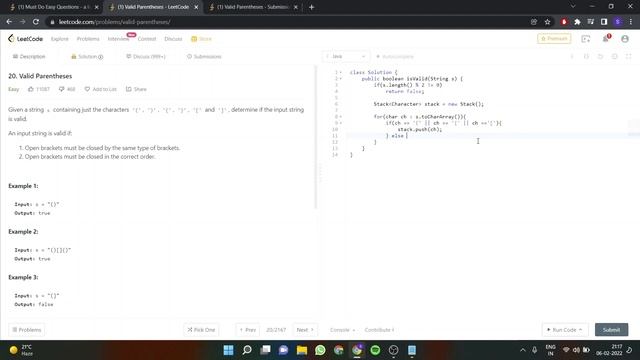Open the Chrome three-dot menu
Image resolution: width=640 pixels, height=360 pixels.
tap(631, 22)
